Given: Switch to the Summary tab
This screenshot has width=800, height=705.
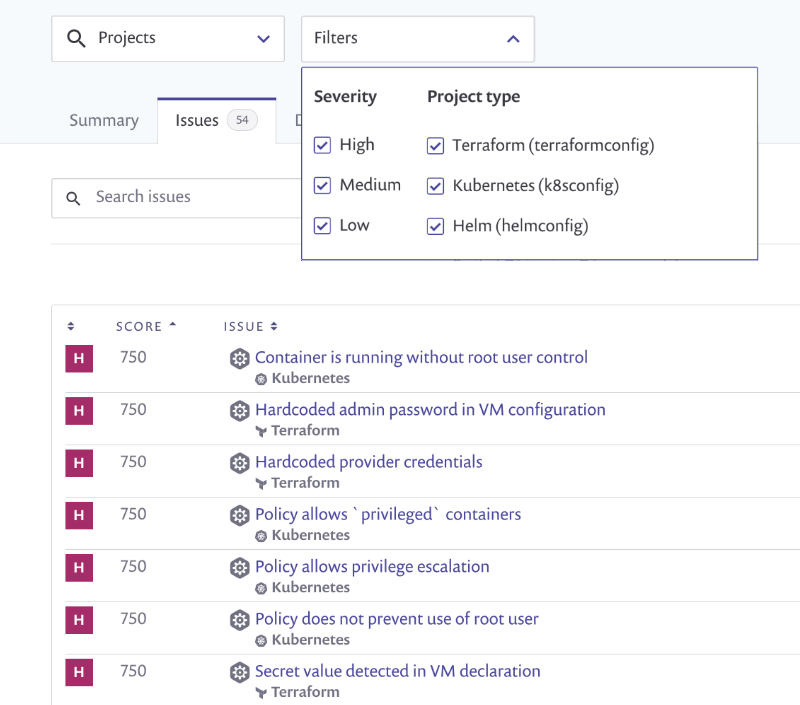Looking at the screenshot, I should (103, 120).
